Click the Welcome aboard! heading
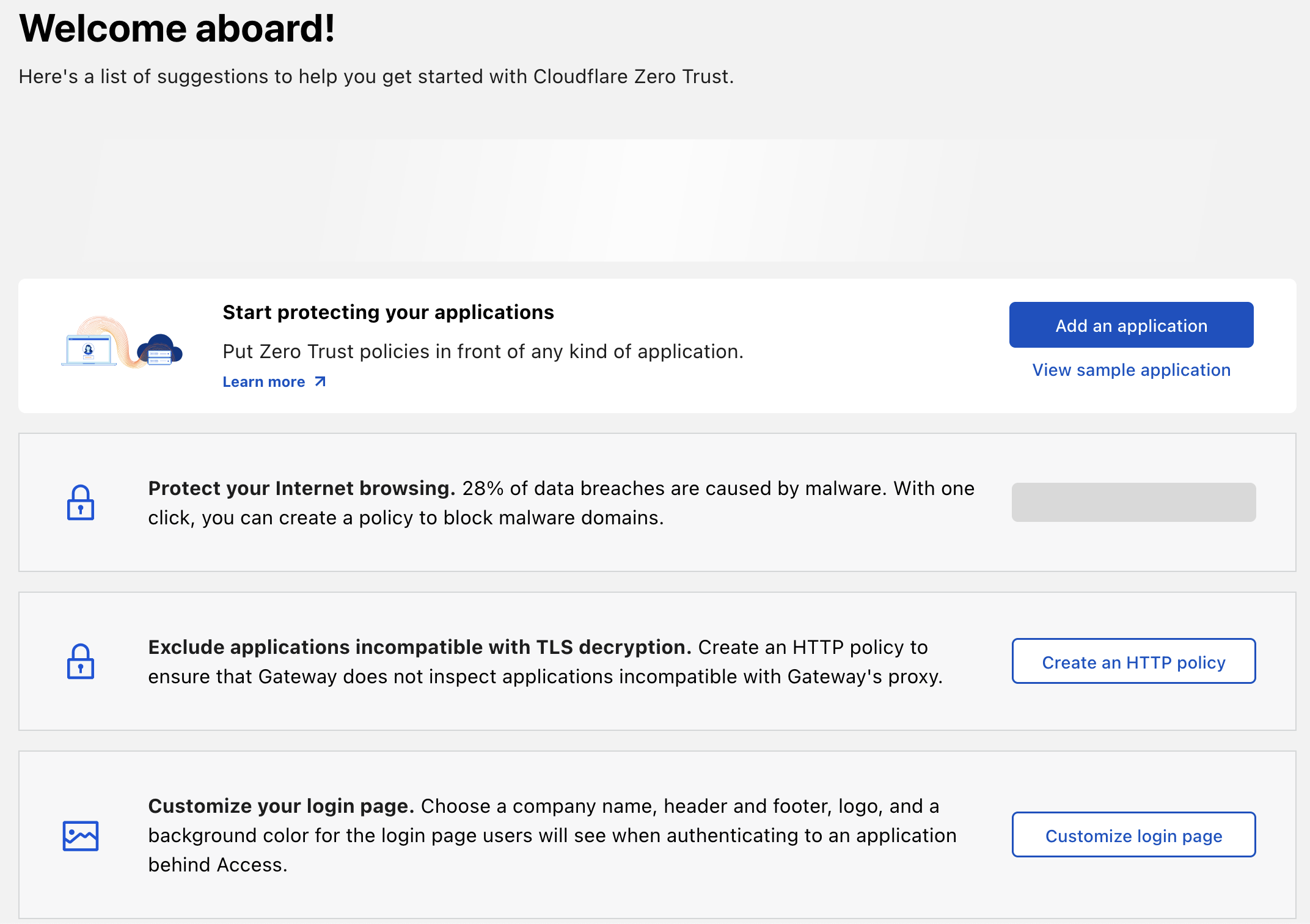The image size is (1310, 924). coord(177,29)
